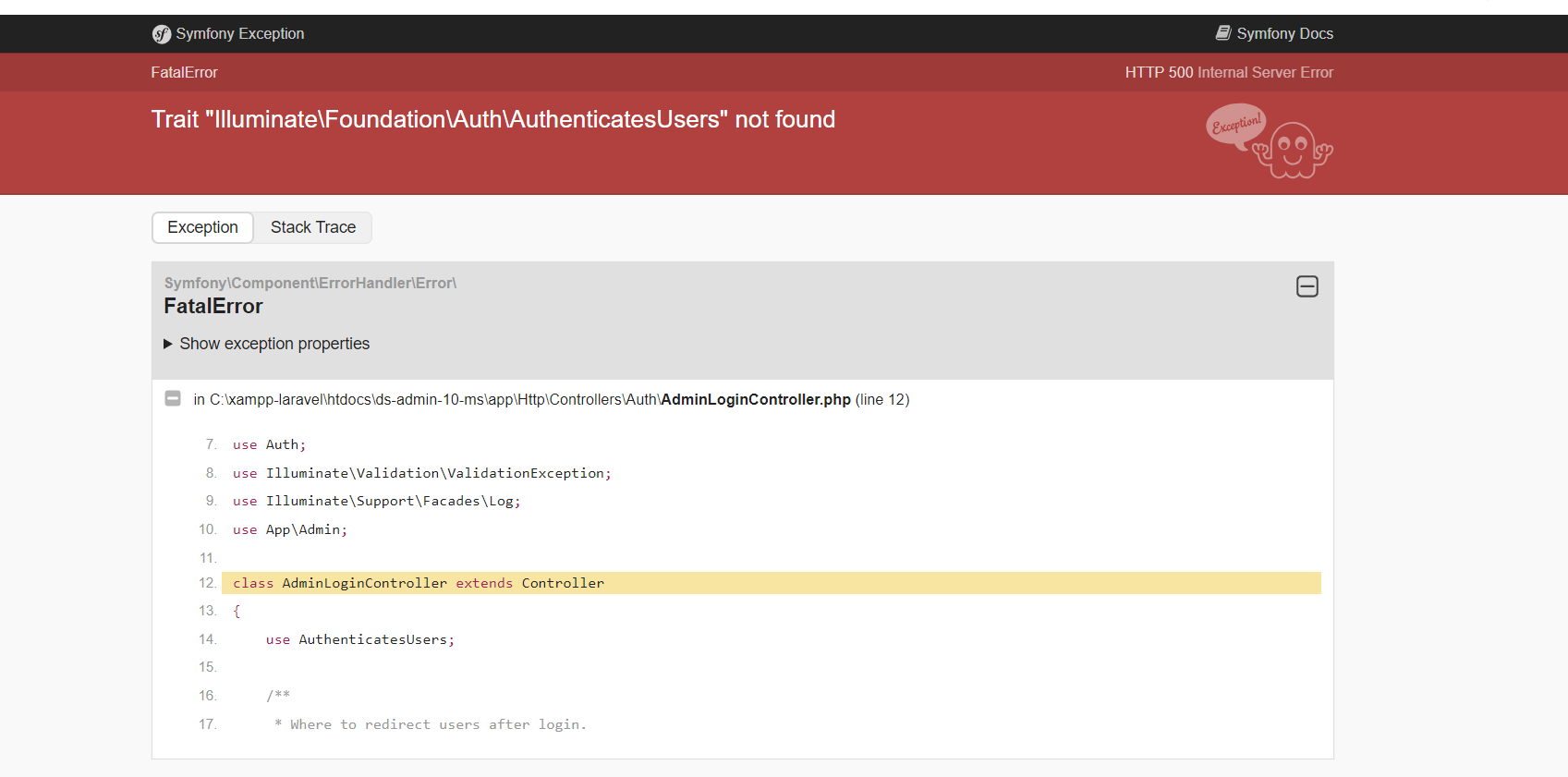This screenshot has height=777, width=1568.
Task: Click the "Exception!" speech bubble graphic
Action: [x=1235, y=125]
